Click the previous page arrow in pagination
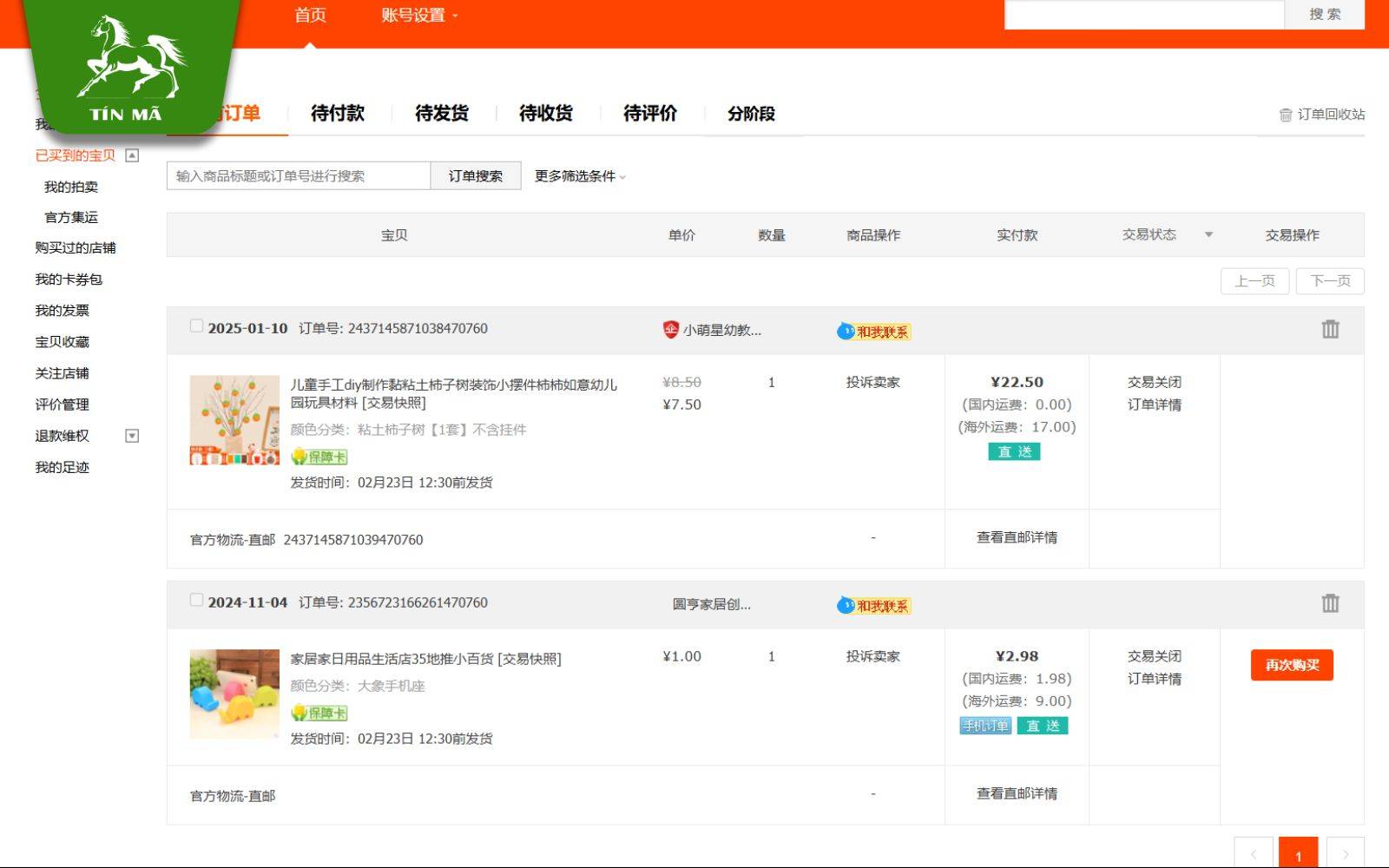 pyautogui.click(x=1254, y=854)
